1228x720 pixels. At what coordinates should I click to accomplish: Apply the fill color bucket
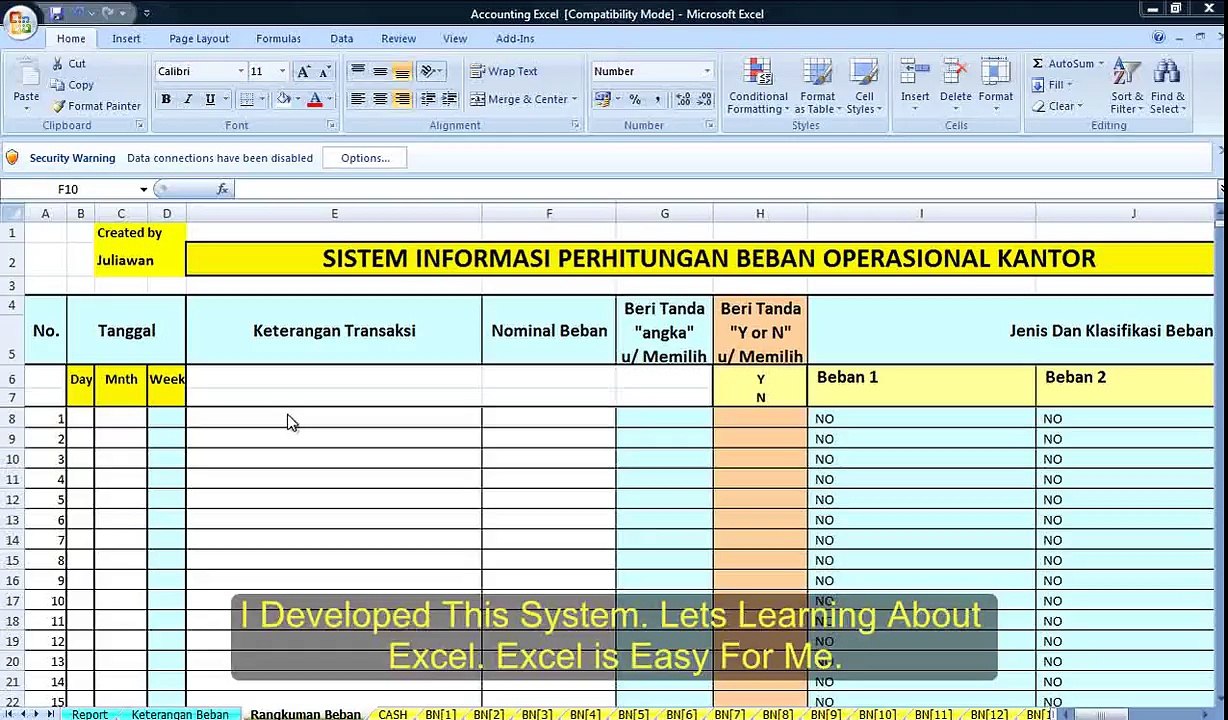coord(283,99)
